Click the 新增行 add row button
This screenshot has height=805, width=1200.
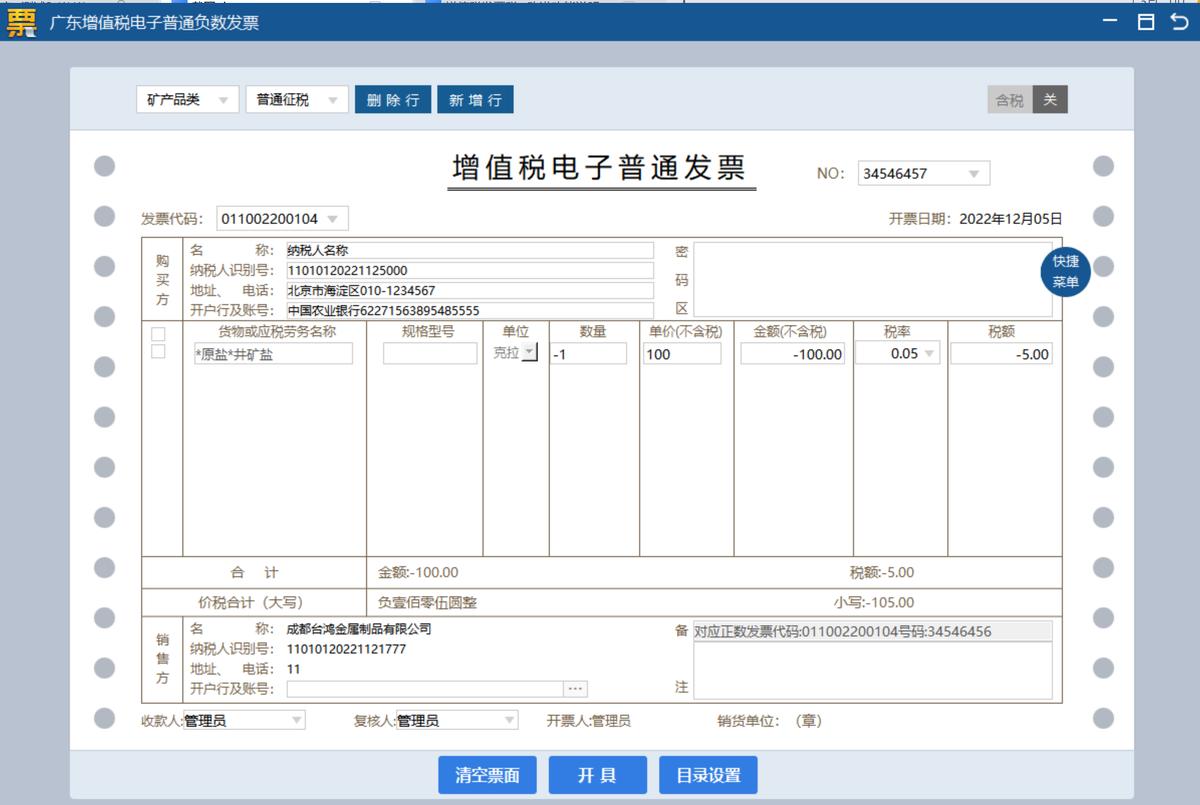pyautogui.click(x=475, y=99)
